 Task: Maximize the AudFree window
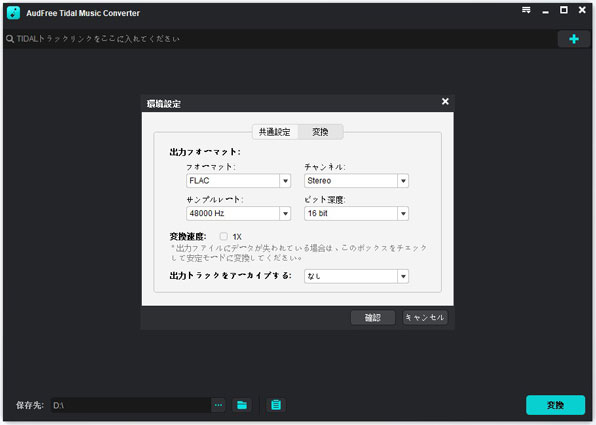click(564, 10)
